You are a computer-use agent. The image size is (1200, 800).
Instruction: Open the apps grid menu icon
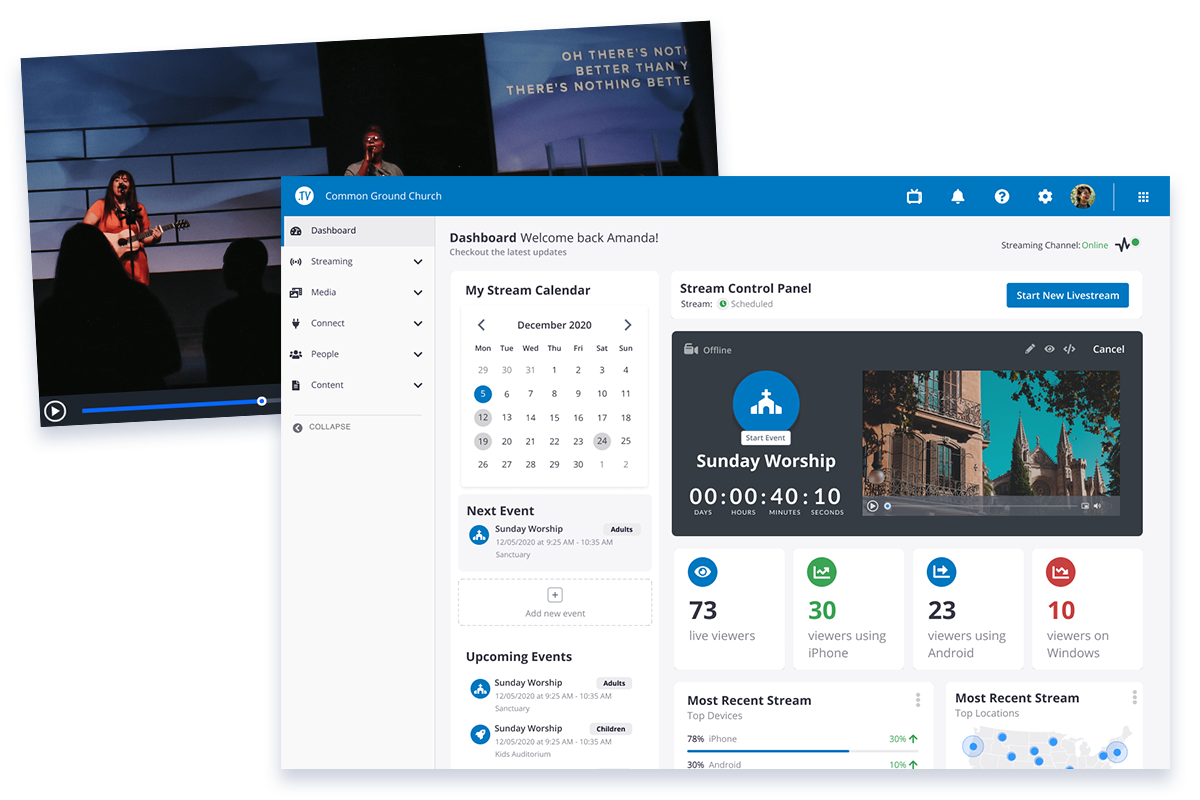pos(1143,197)
